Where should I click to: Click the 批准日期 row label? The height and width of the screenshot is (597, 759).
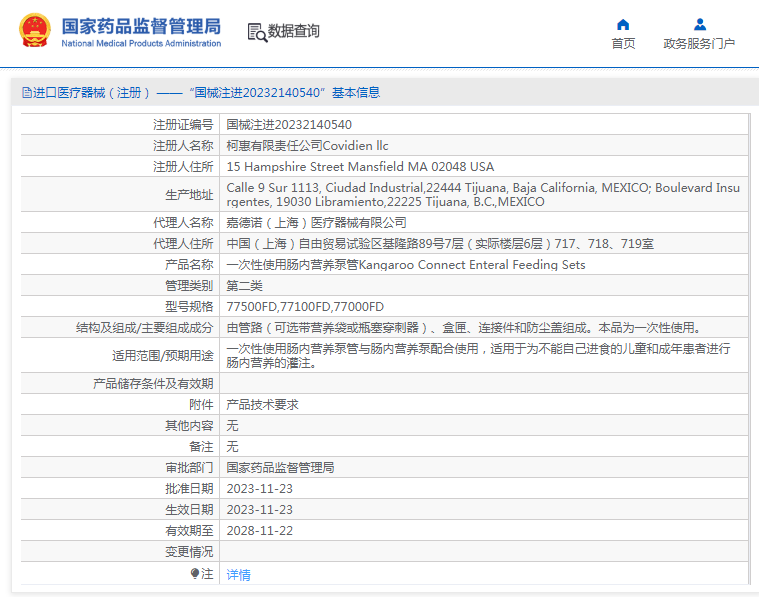189,489
